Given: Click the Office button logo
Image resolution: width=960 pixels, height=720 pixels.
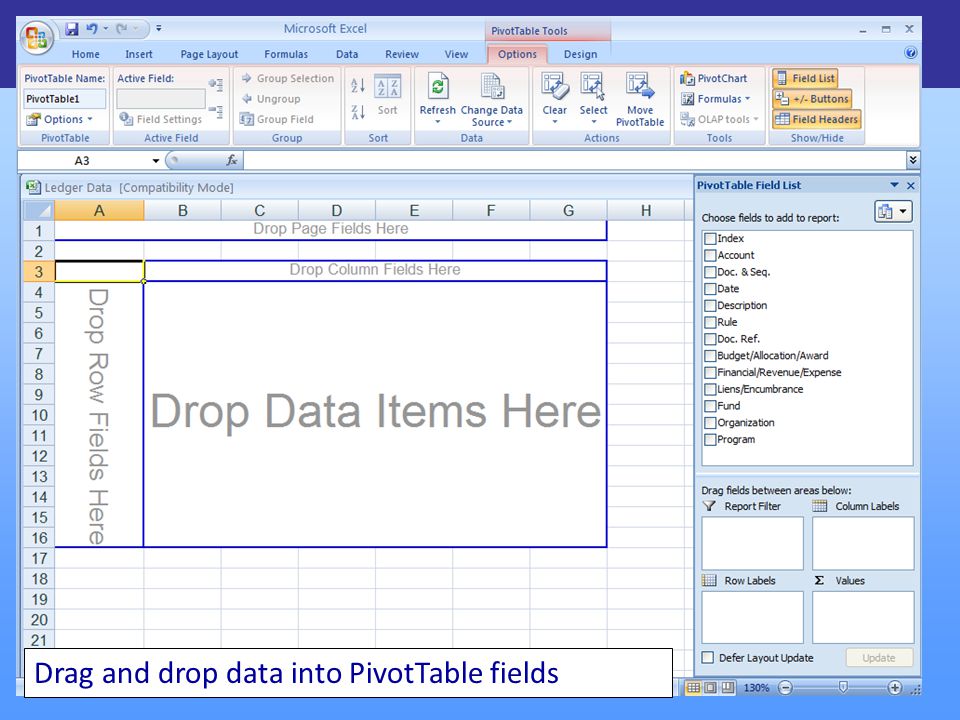Looking at the screenshot, I should (37, 38).
